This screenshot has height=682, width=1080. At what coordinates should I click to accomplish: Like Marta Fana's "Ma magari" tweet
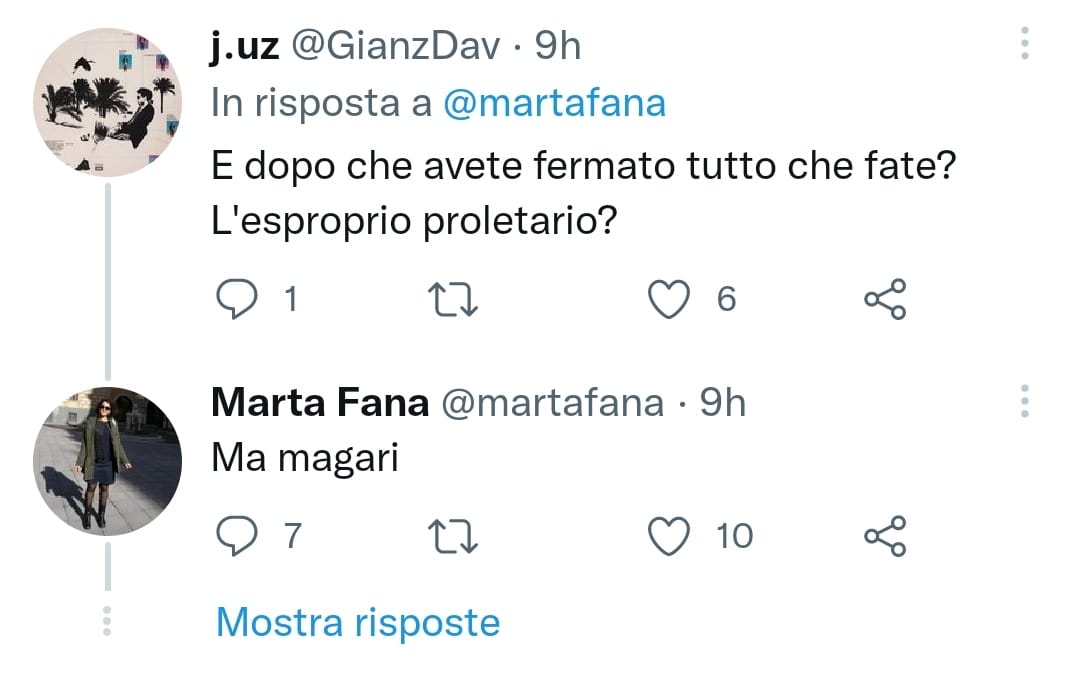[671, 536]
